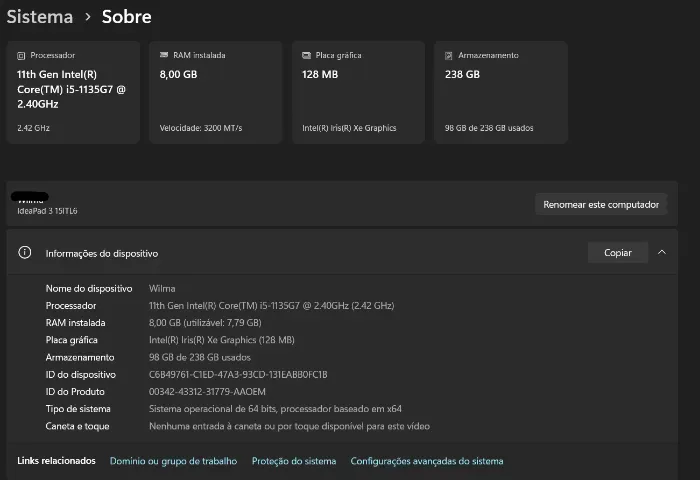Click the storage drive icon beside Armazenamento
700x480 pixels.
pyautogui.click(x=449, y=56)
